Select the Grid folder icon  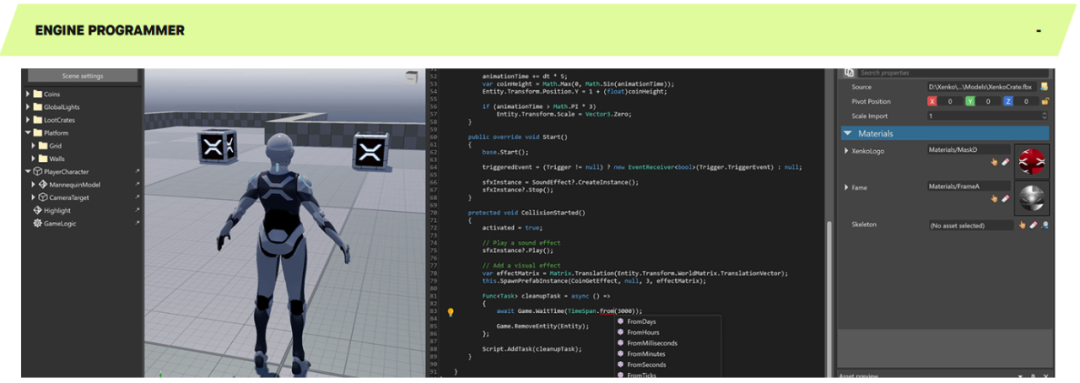coord(43,146)
